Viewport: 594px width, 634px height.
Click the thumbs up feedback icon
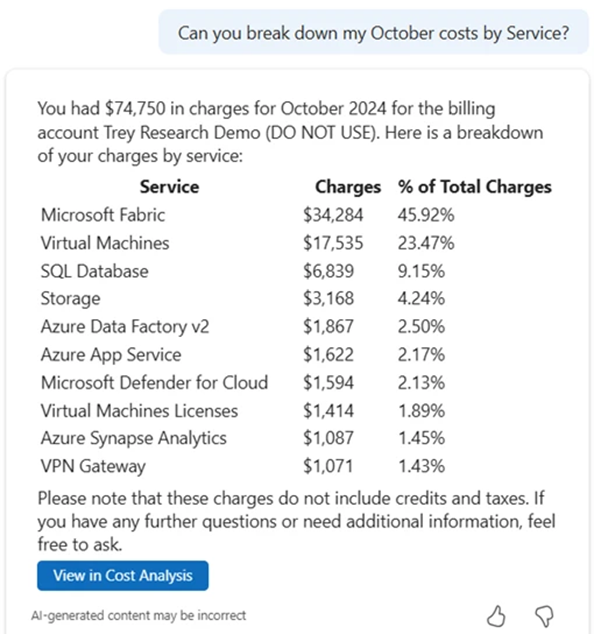[496, 616]
